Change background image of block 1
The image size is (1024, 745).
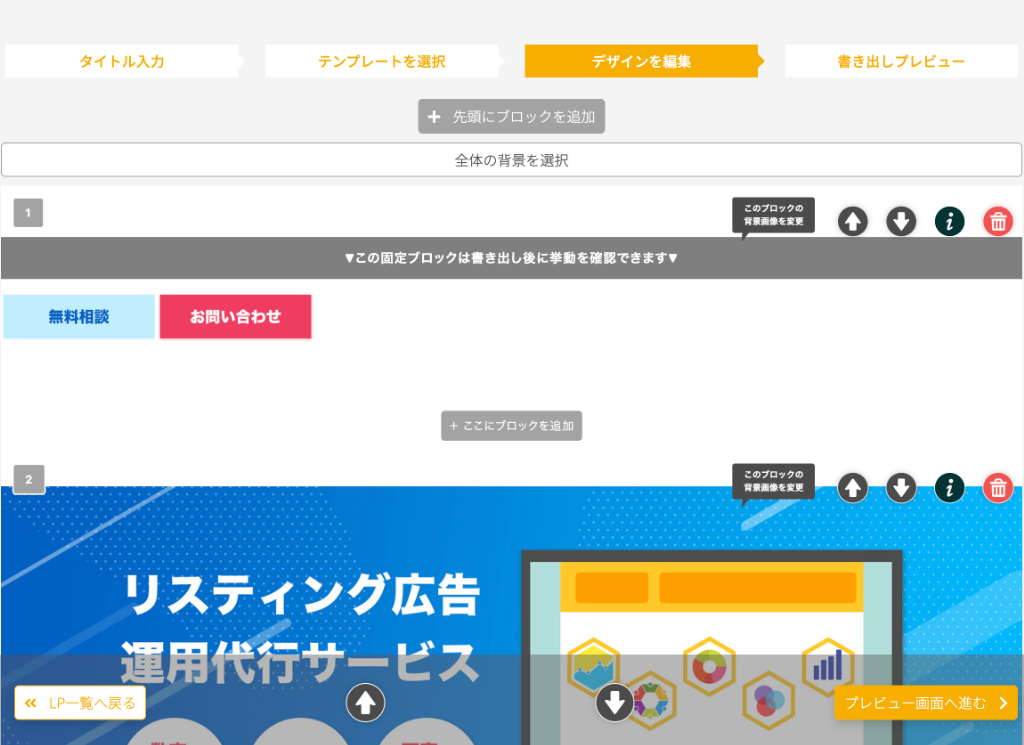[773, 215]
